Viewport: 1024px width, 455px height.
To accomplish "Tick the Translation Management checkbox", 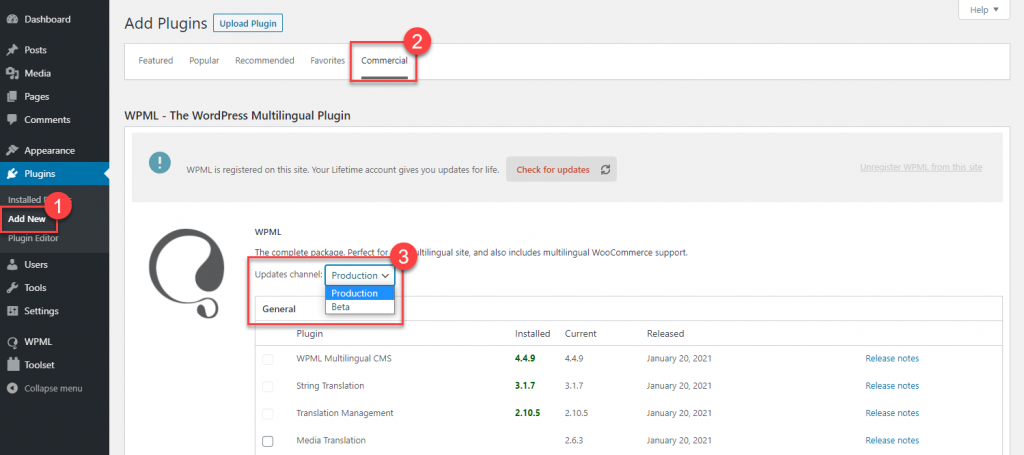I will (x=268, y=414).
